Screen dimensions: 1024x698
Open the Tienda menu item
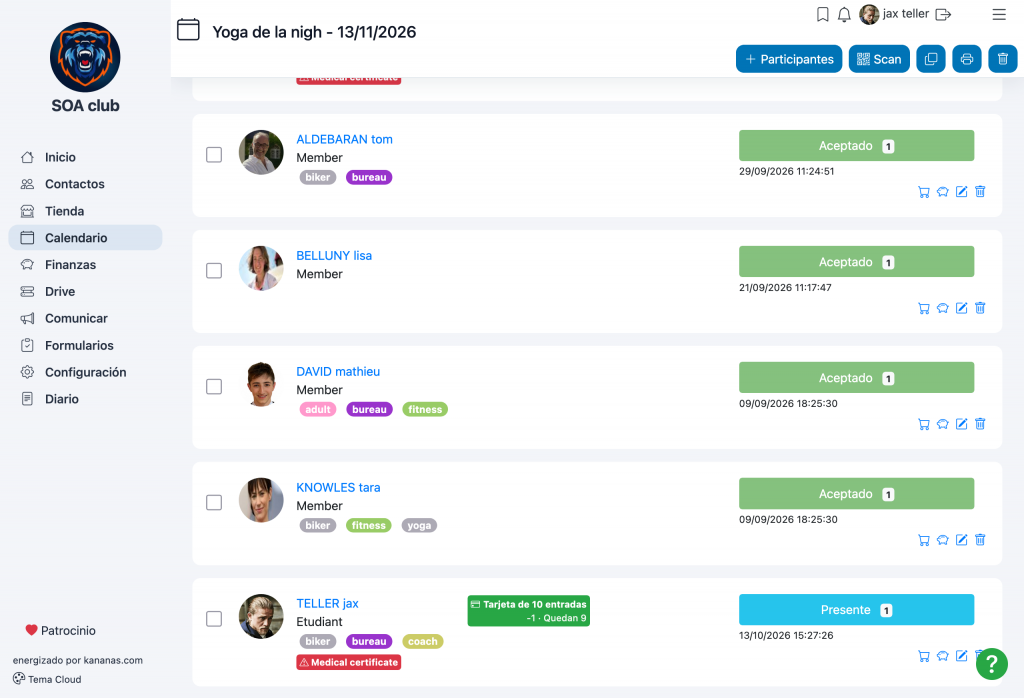coord(85,211)
